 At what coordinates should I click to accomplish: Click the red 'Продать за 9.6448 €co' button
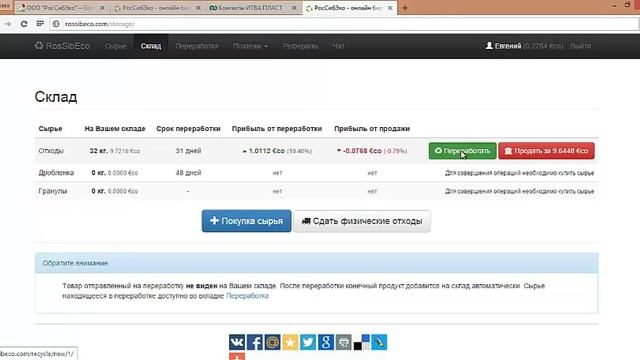click(x=546, y=151)
